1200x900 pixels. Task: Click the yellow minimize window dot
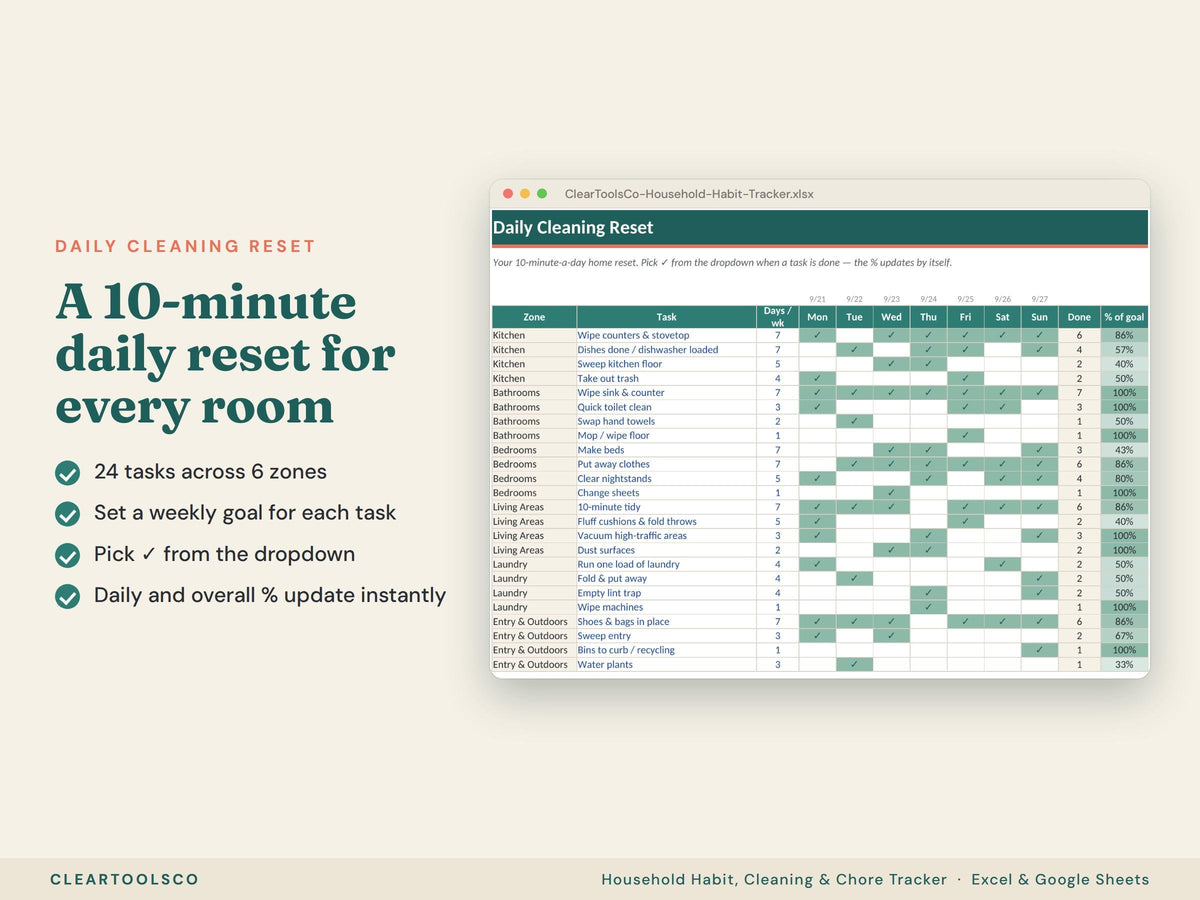[x=525, y=194]
